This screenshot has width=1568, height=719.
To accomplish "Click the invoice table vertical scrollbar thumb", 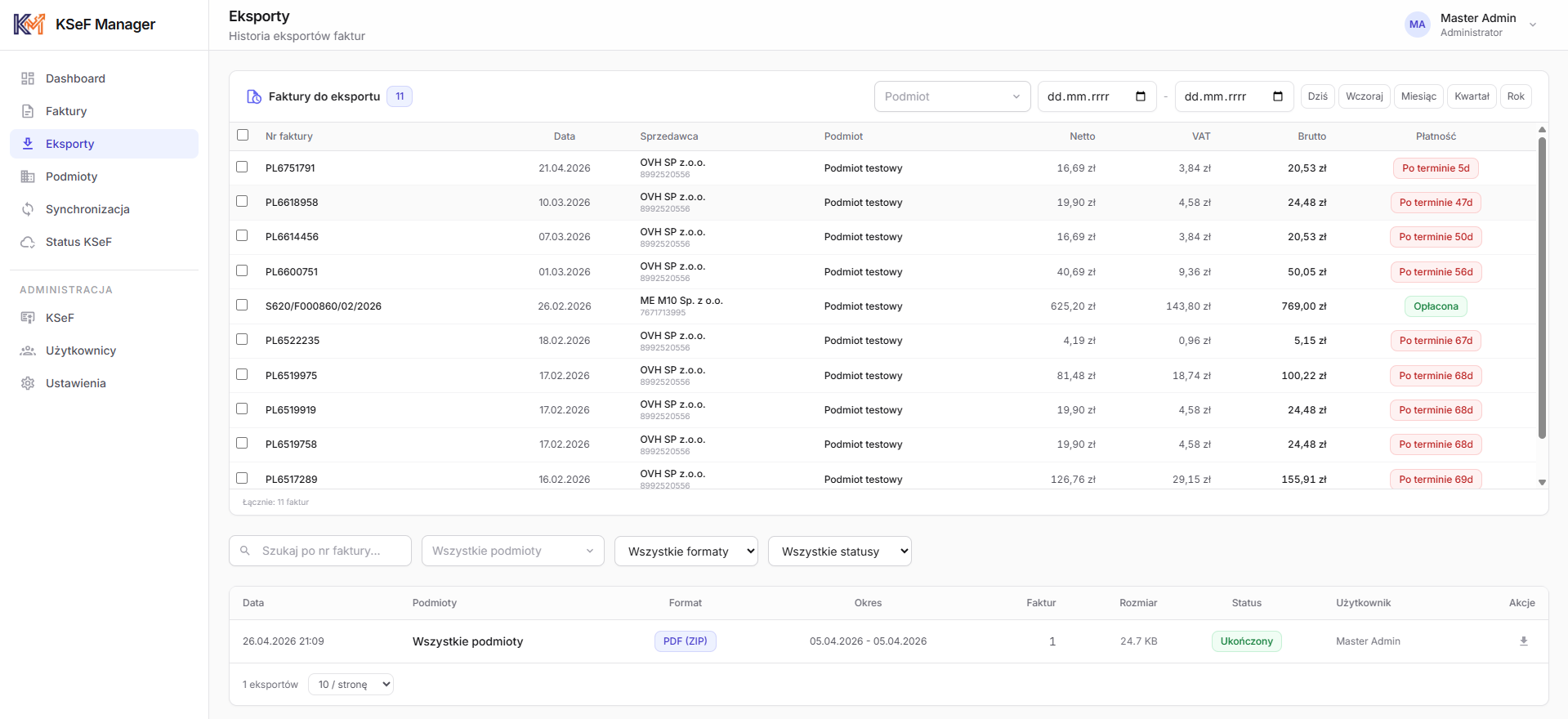I will 1542,288.
